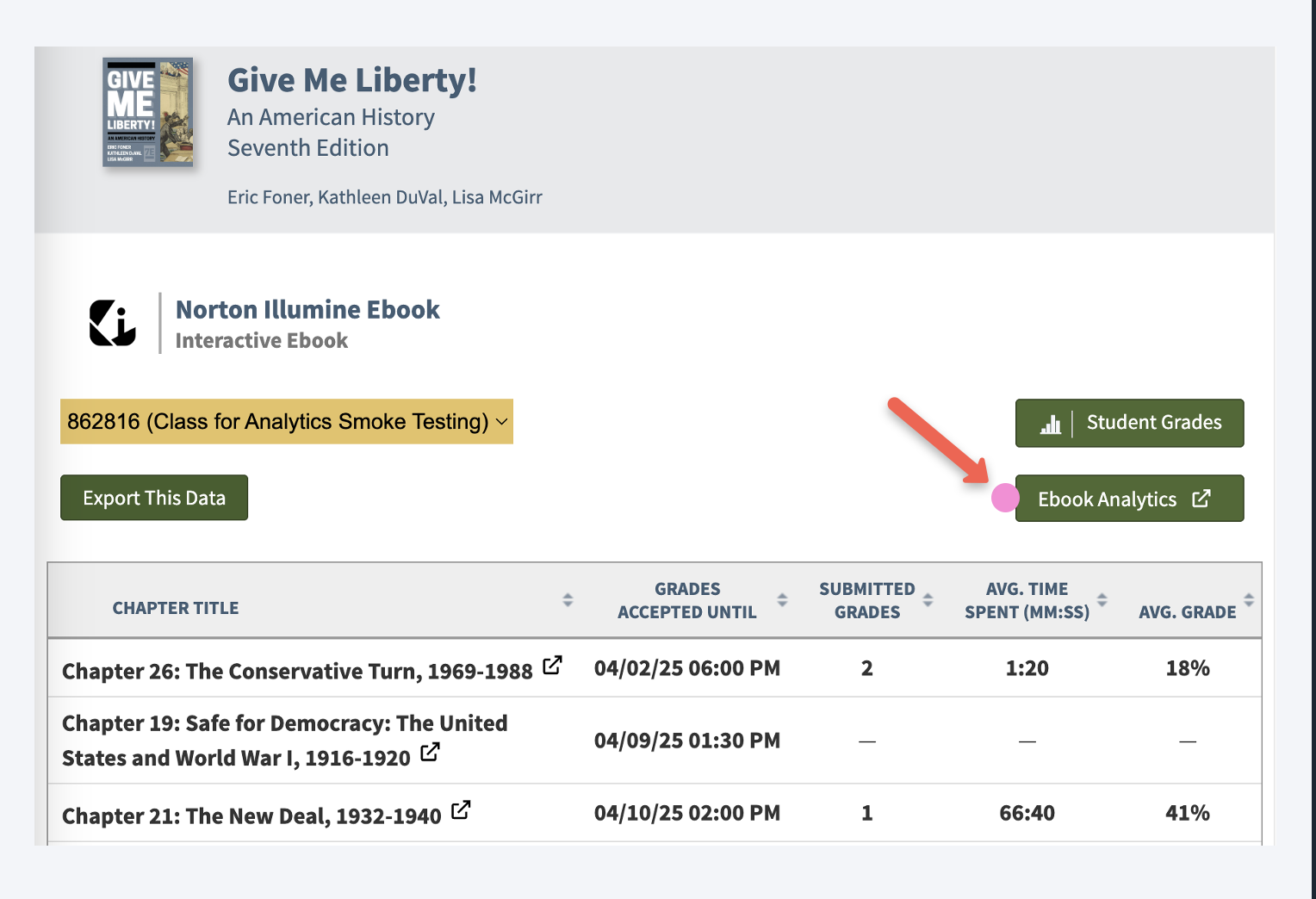The width and height of the screenshot is (1316, 899).
Task: Click the 66:40 average time cell
Action: click(x=1027, y=813)
